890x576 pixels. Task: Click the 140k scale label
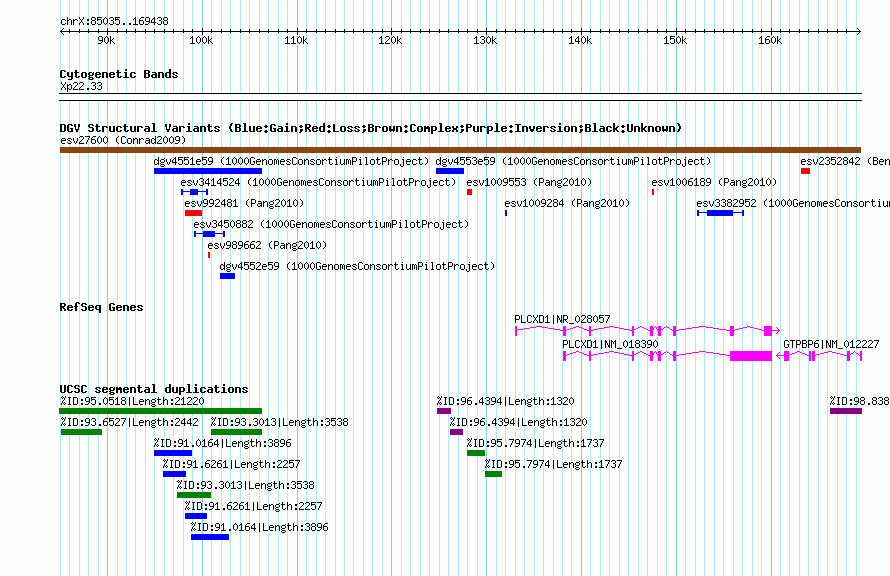tap(580, 40)
